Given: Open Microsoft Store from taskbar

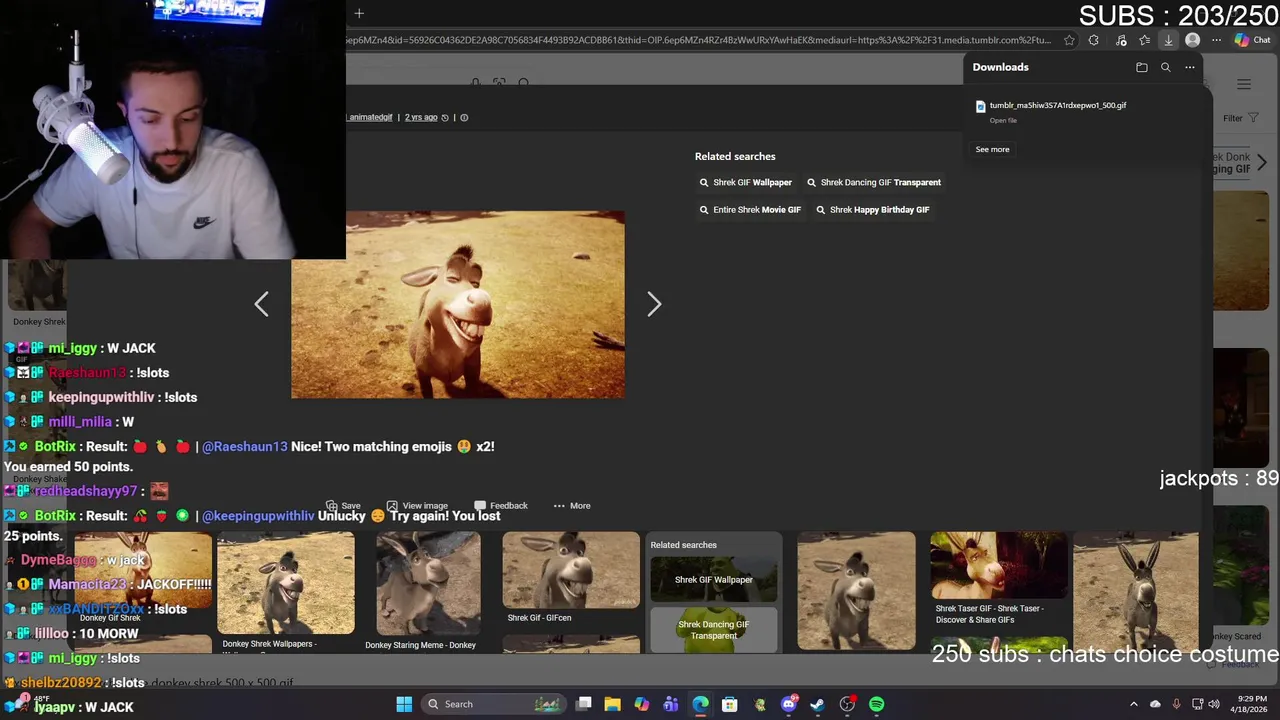Looking at the screenshot, I should (730, 704).
